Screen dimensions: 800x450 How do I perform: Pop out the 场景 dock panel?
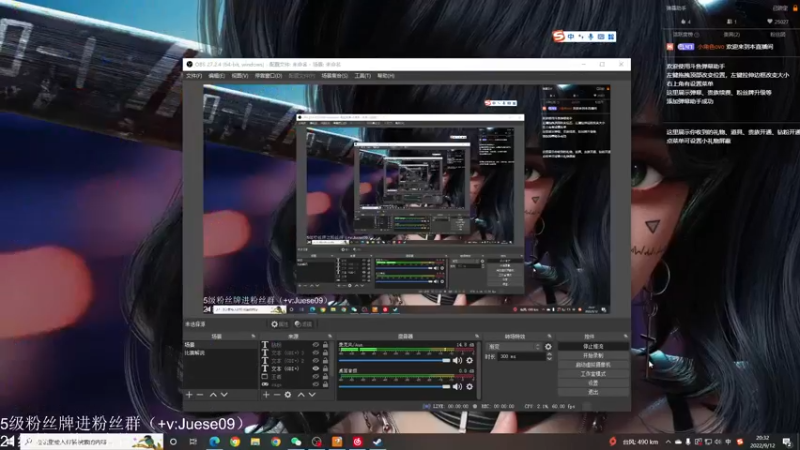(x=254, y=336)
